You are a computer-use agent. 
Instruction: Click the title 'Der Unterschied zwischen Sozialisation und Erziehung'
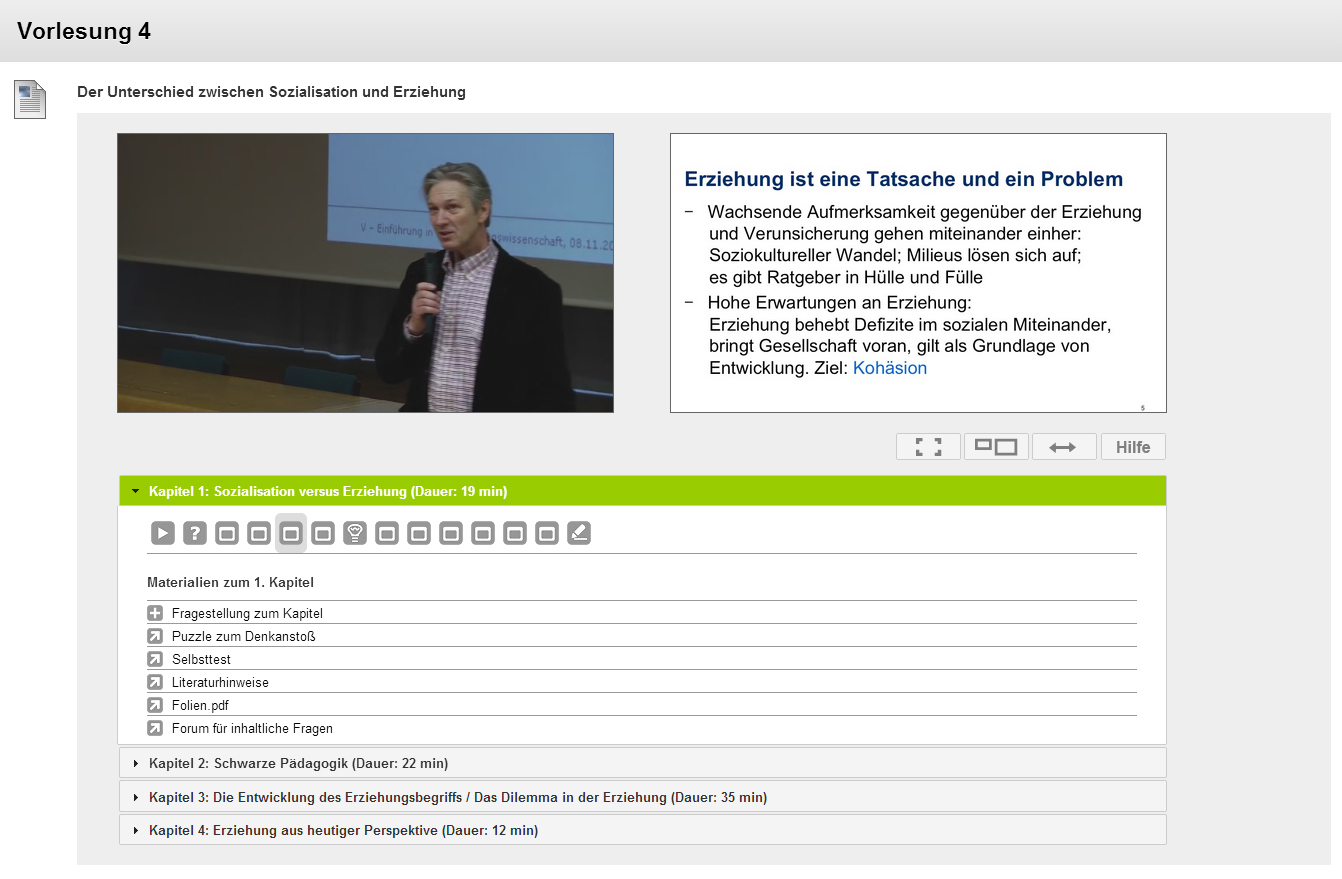point(271,92)
